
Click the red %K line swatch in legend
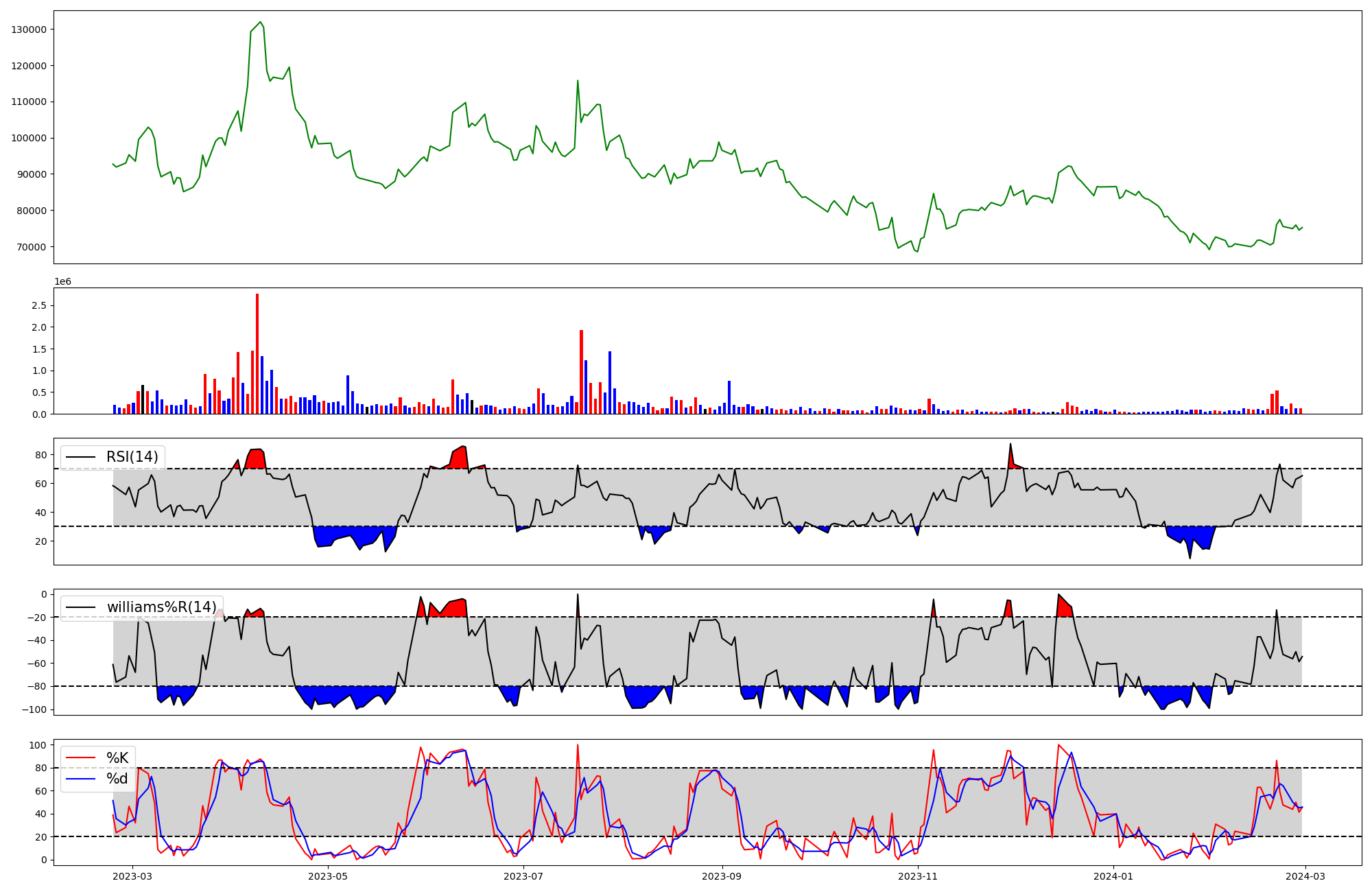click(80, 758)
